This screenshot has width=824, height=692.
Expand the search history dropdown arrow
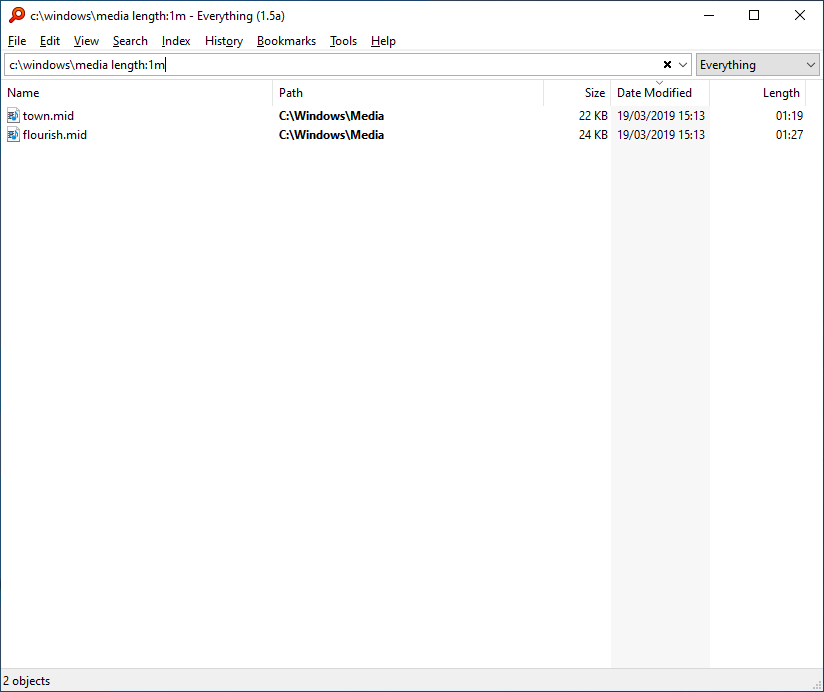683,65
